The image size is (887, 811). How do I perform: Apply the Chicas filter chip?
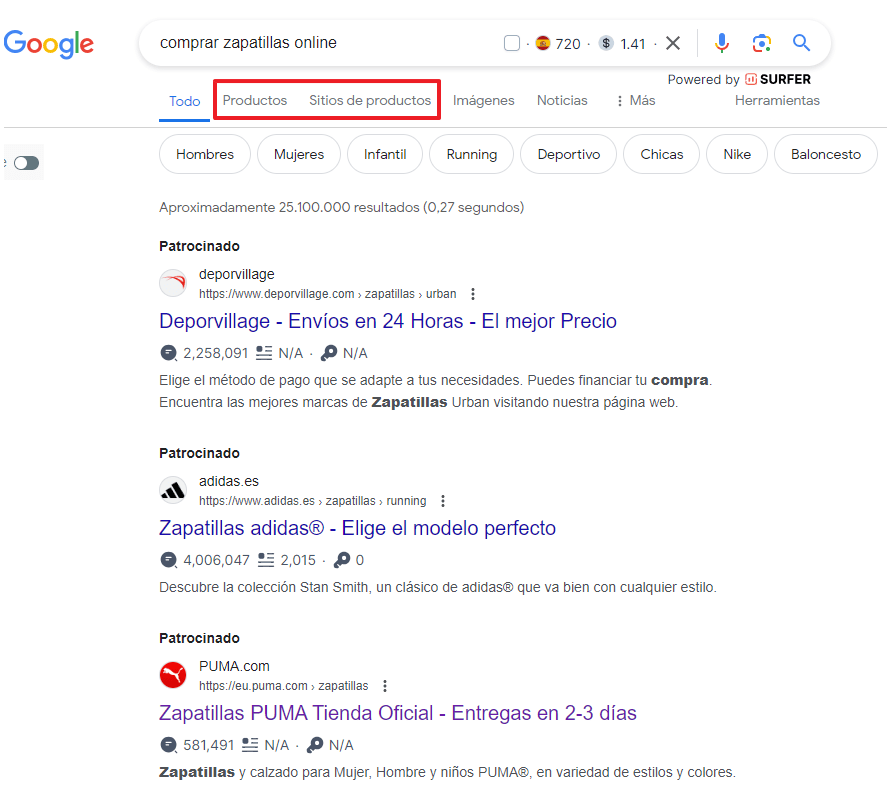[x=661, y=154]
